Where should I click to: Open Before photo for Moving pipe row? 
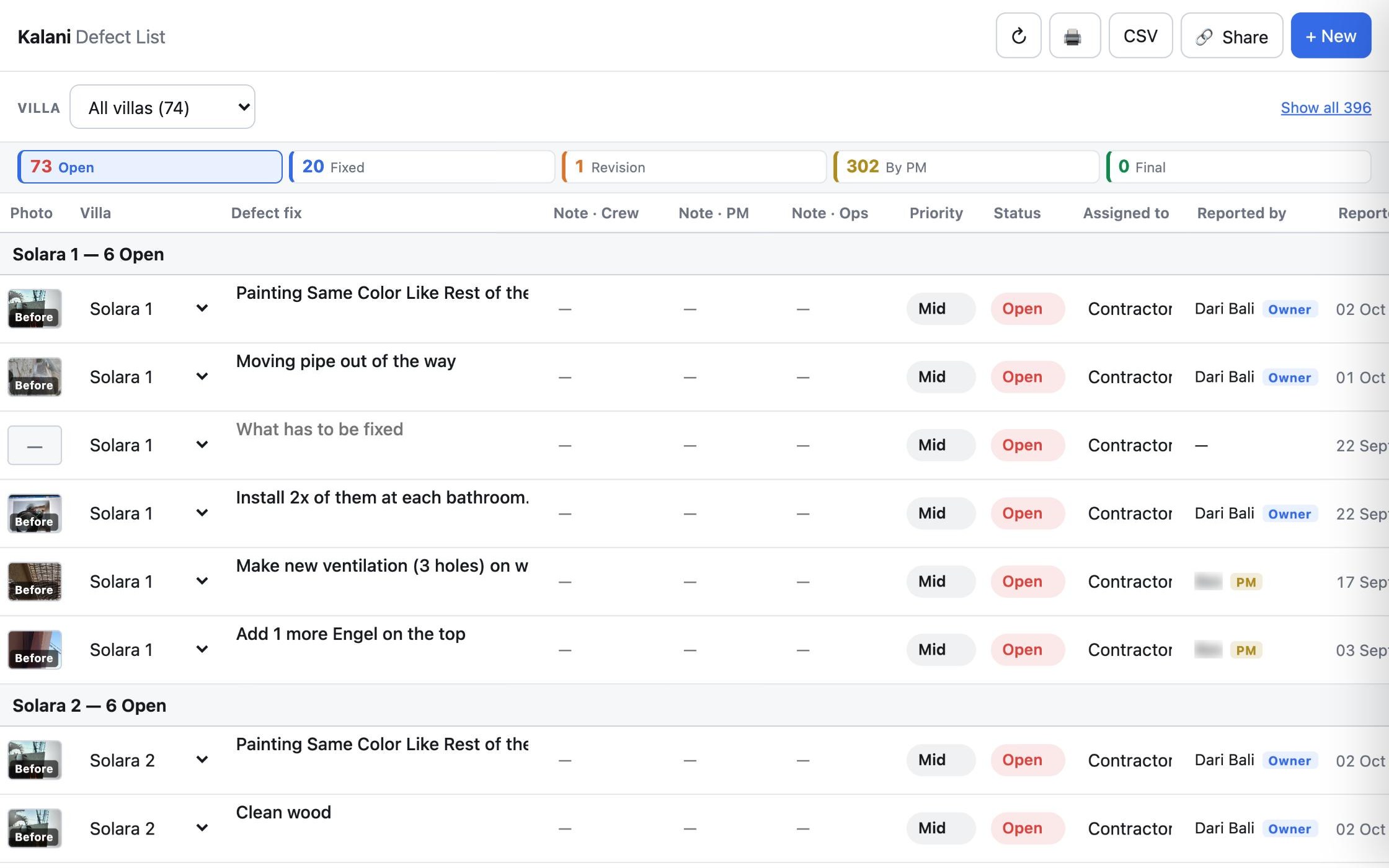pos(35,377)
